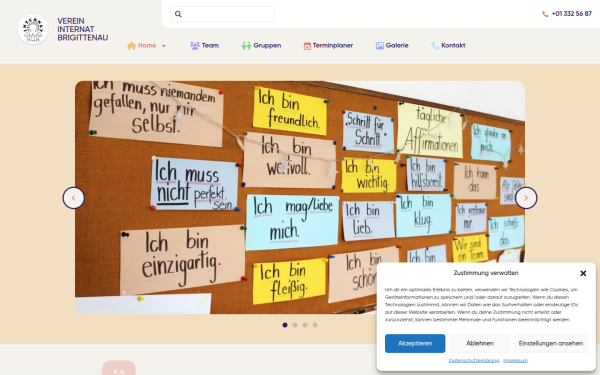Click into the search input field
Screen dimensions: 600x375
[222, 14]
